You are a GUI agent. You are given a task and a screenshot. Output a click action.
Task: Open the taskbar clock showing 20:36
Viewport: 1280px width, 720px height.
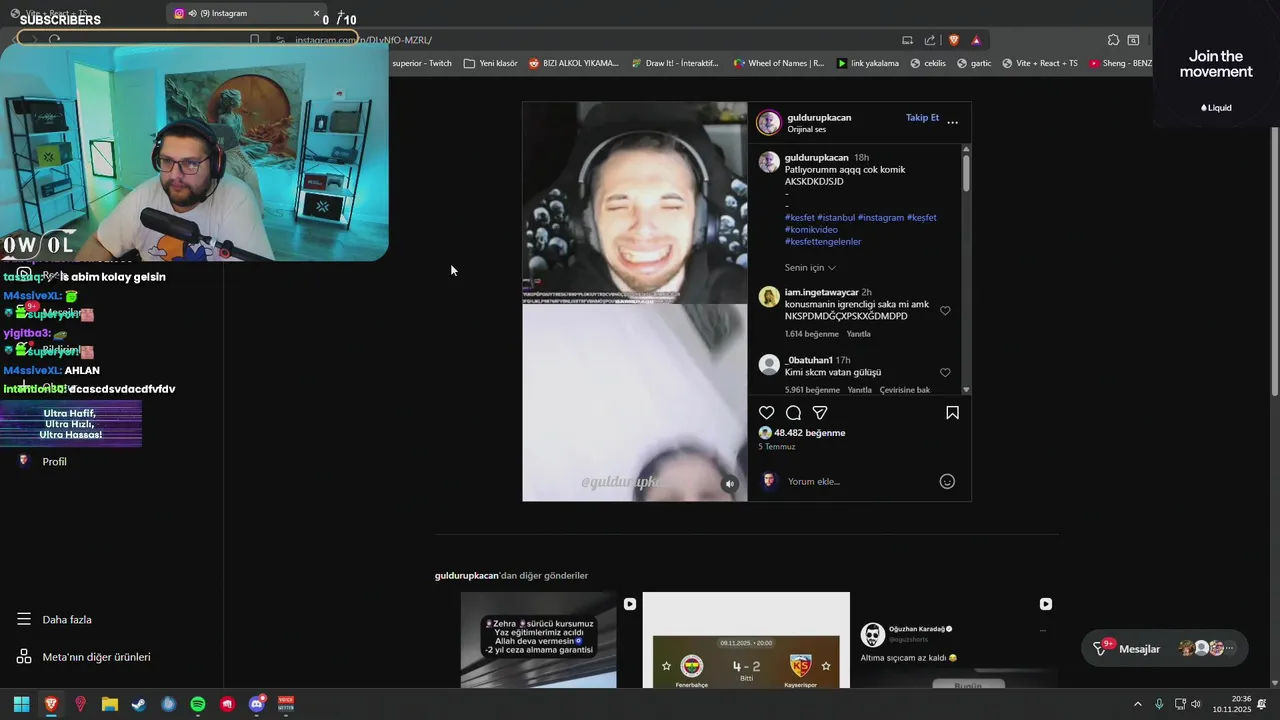[1232, 704]
